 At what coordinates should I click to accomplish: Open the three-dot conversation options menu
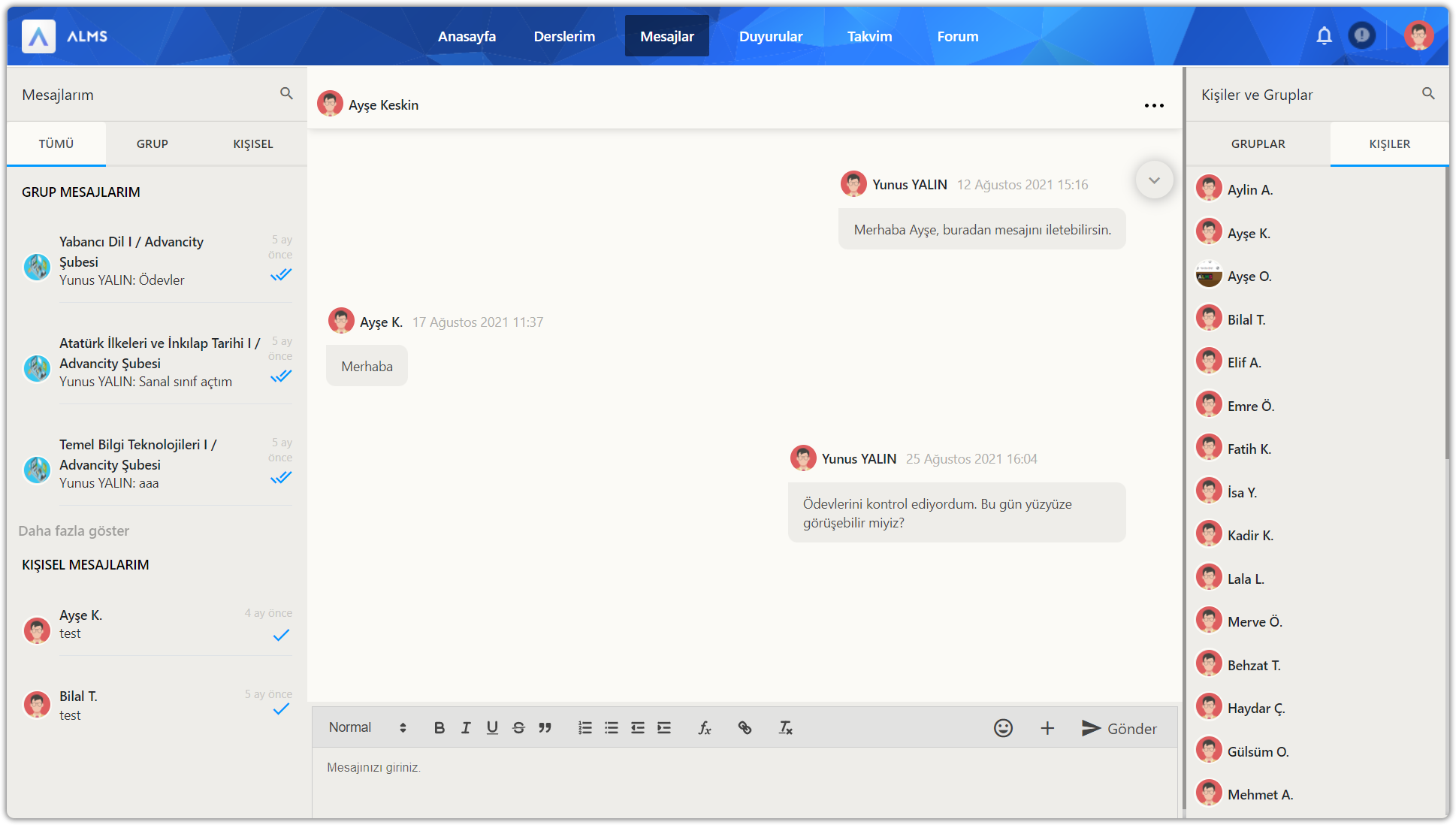(x=1154, y=106)
